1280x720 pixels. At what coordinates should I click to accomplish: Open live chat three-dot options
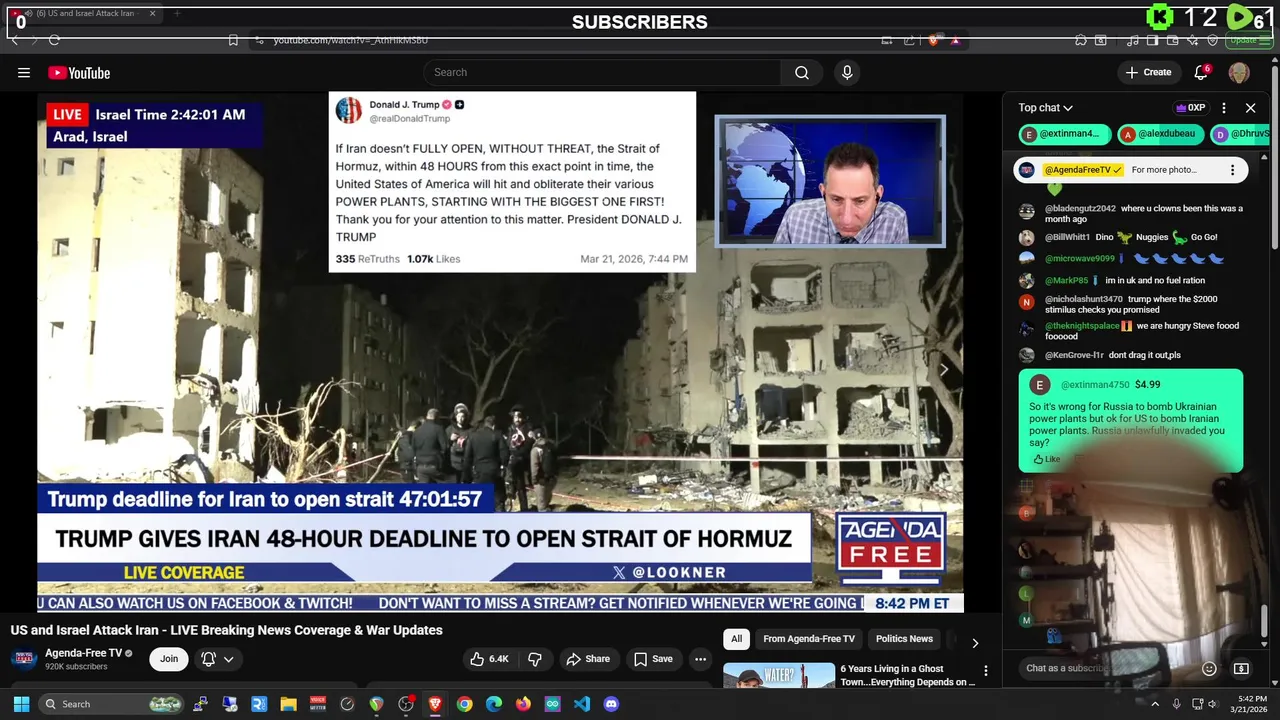[x=1223, y=108]
